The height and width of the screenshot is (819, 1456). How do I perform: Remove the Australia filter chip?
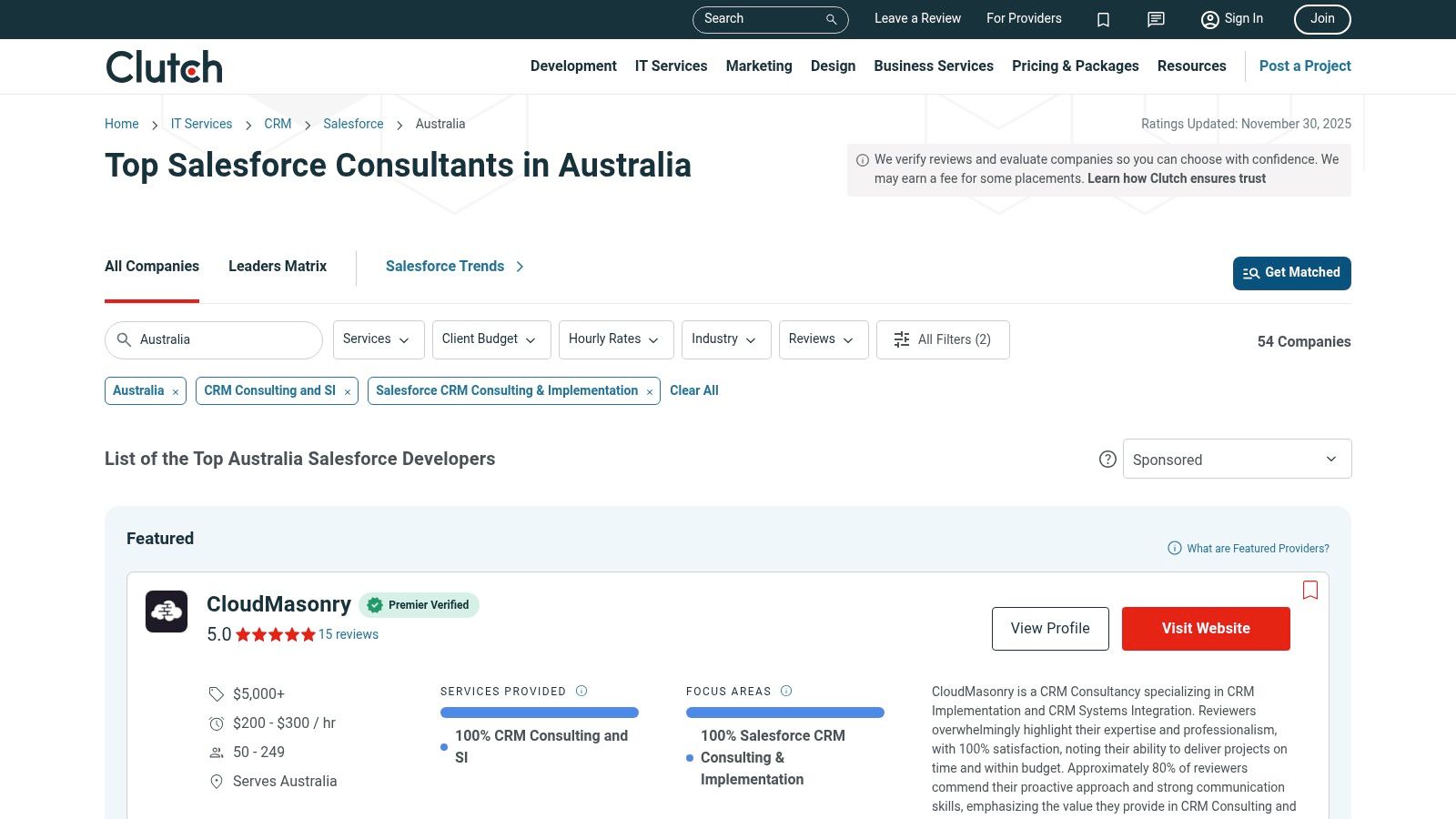[175, 391]
